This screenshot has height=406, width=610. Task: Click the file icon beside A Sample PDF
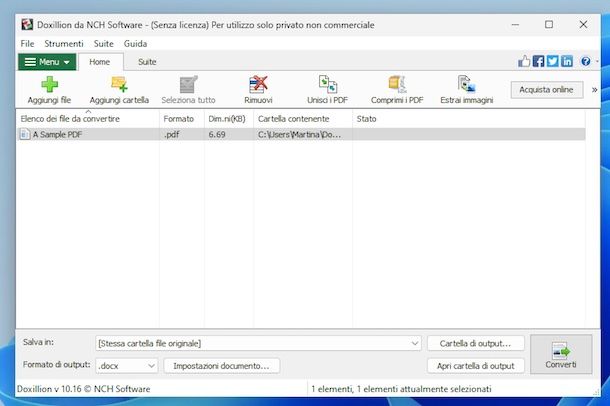[25, 134]
